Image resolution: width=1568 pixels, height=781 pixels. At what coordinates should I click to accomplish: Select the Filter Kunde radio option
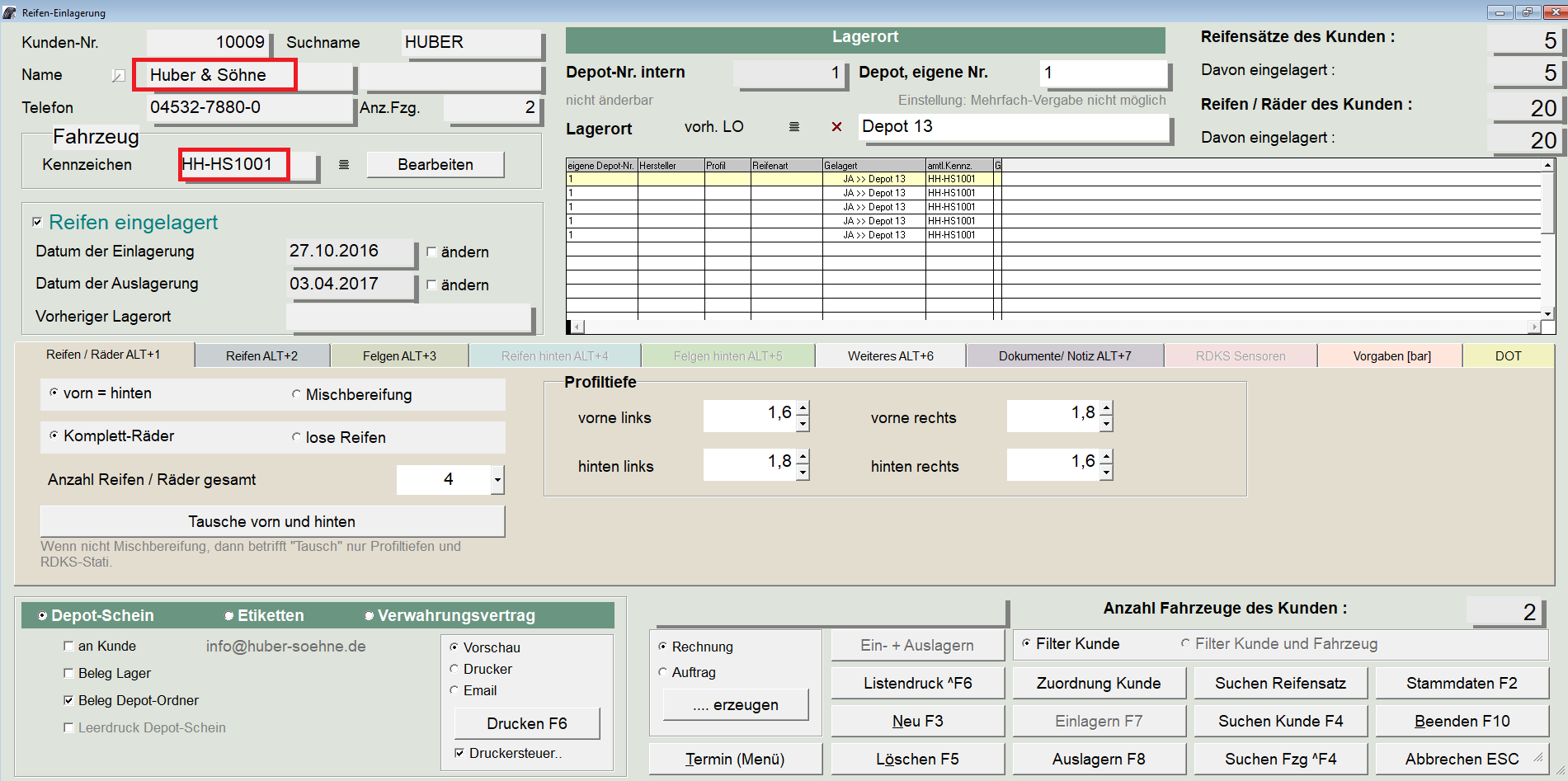[x=1026, y=643]
